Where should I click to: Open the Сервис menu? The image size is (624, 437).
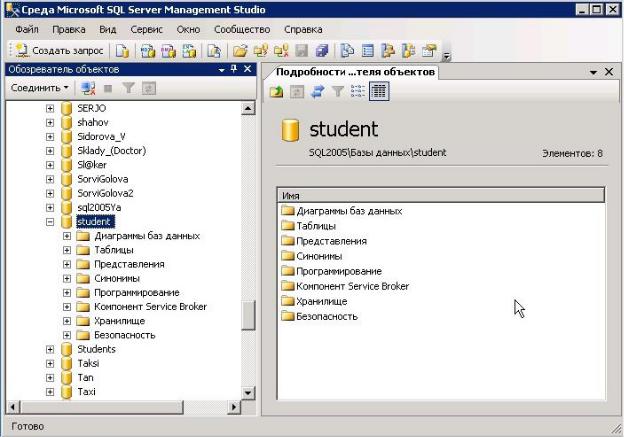coord(146,29)
